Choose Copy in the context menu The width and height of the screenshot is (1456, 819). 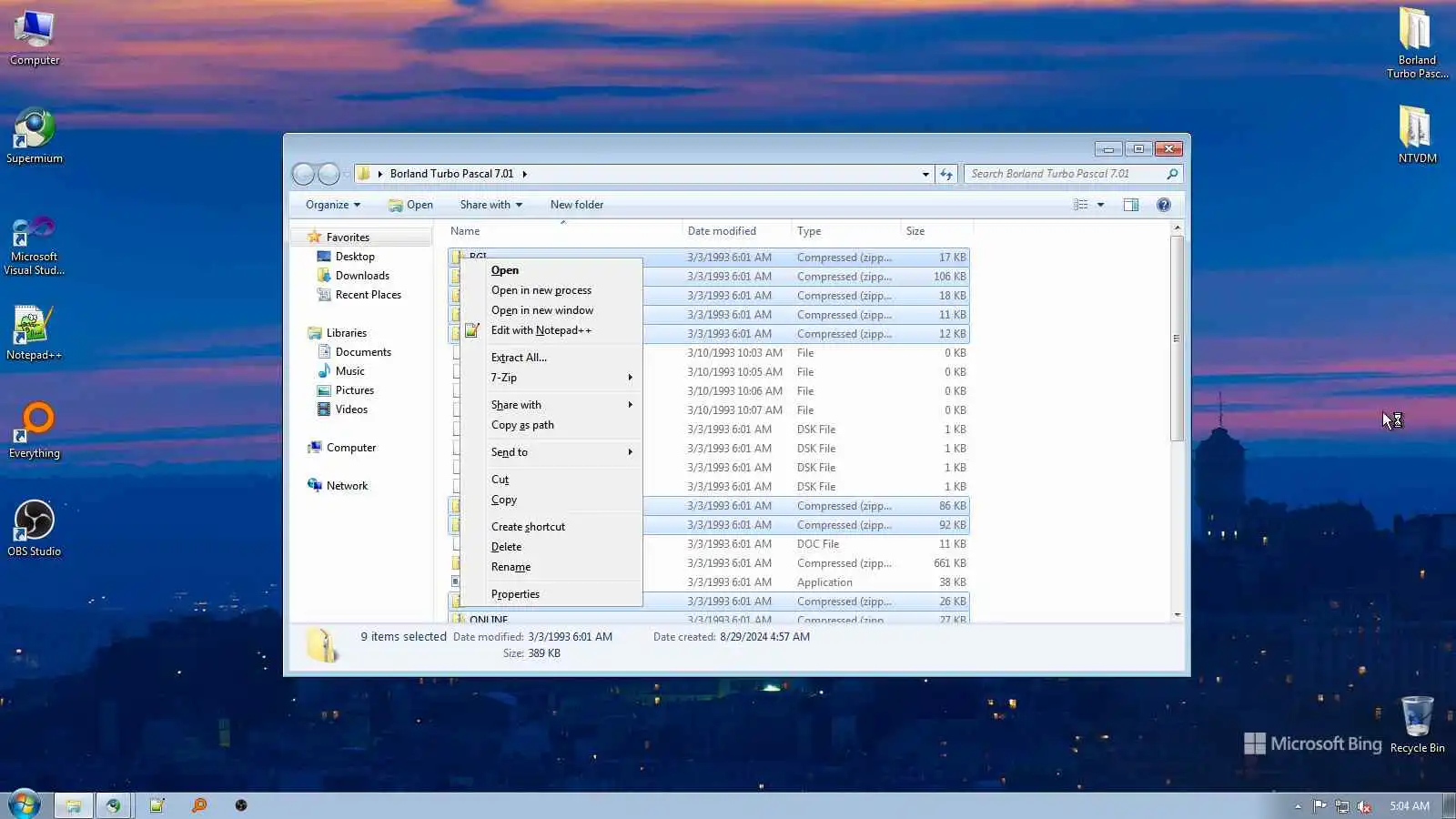click(551, 500)
